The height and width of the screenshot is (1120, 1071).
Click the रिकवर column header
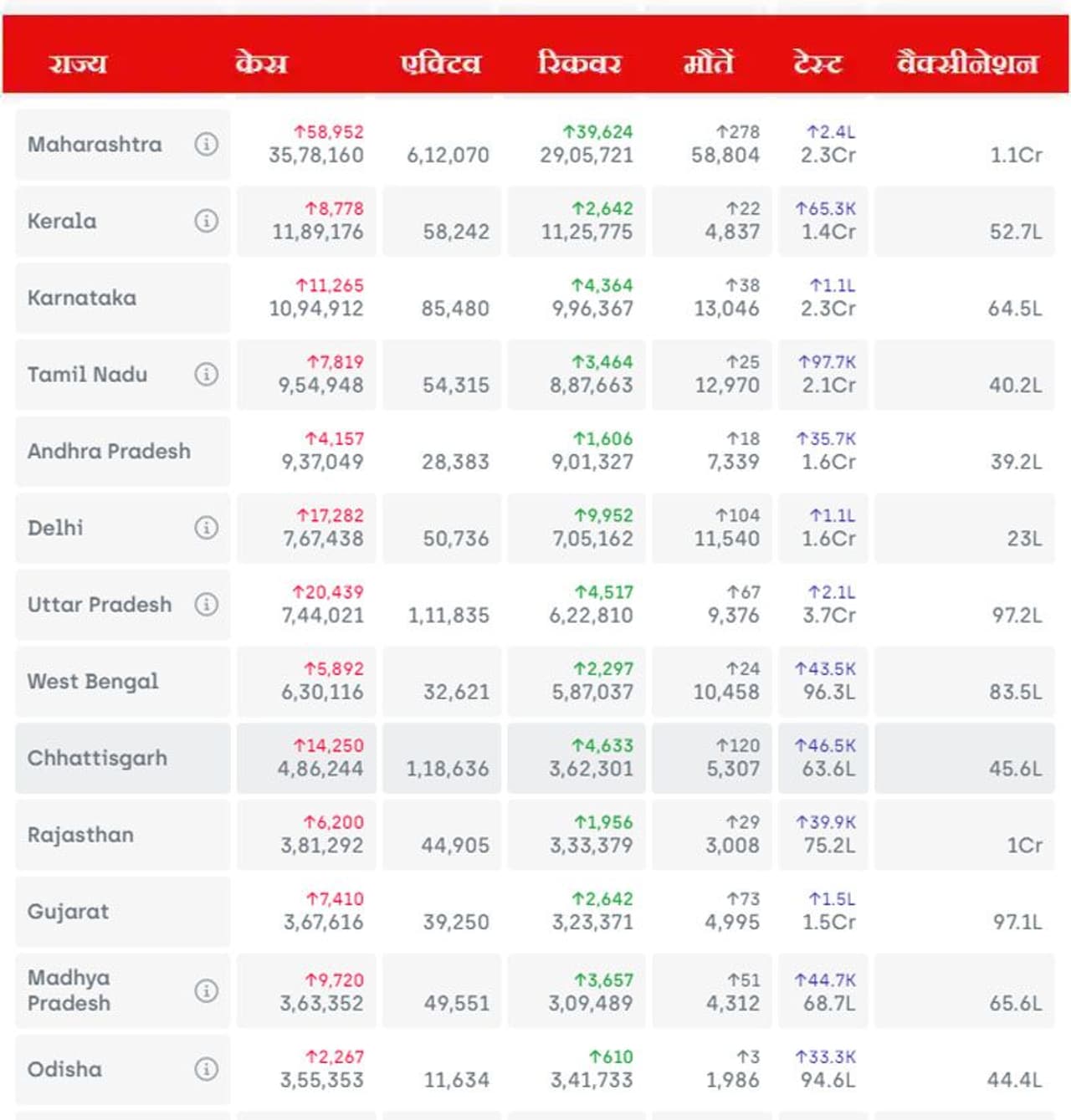click(579, 64)
